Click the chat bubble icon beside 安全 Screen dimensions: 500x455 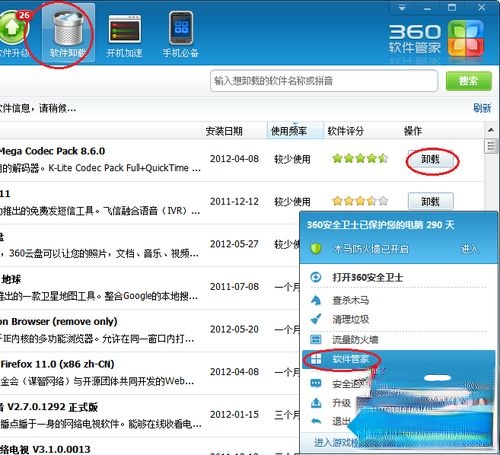[316, 383]
